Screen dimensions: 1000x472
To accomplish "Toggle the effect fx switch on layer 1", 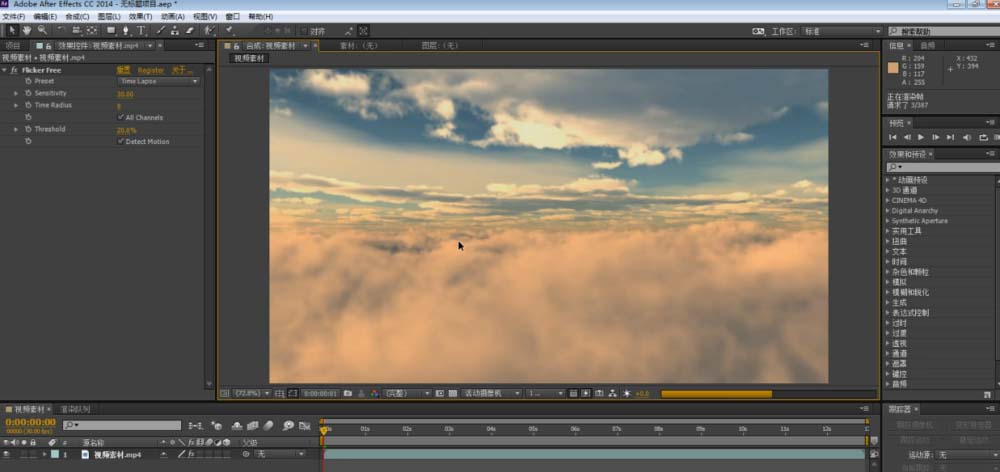I will click(189, 455).
